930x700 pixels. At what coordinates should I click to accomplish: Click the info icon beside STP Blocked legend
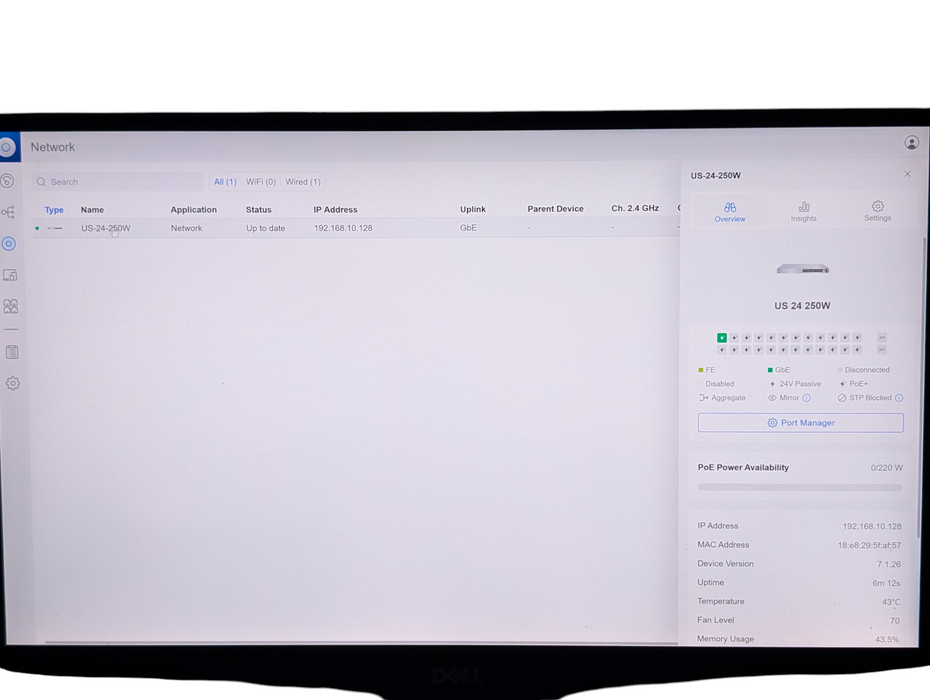[x=899, y=397]
